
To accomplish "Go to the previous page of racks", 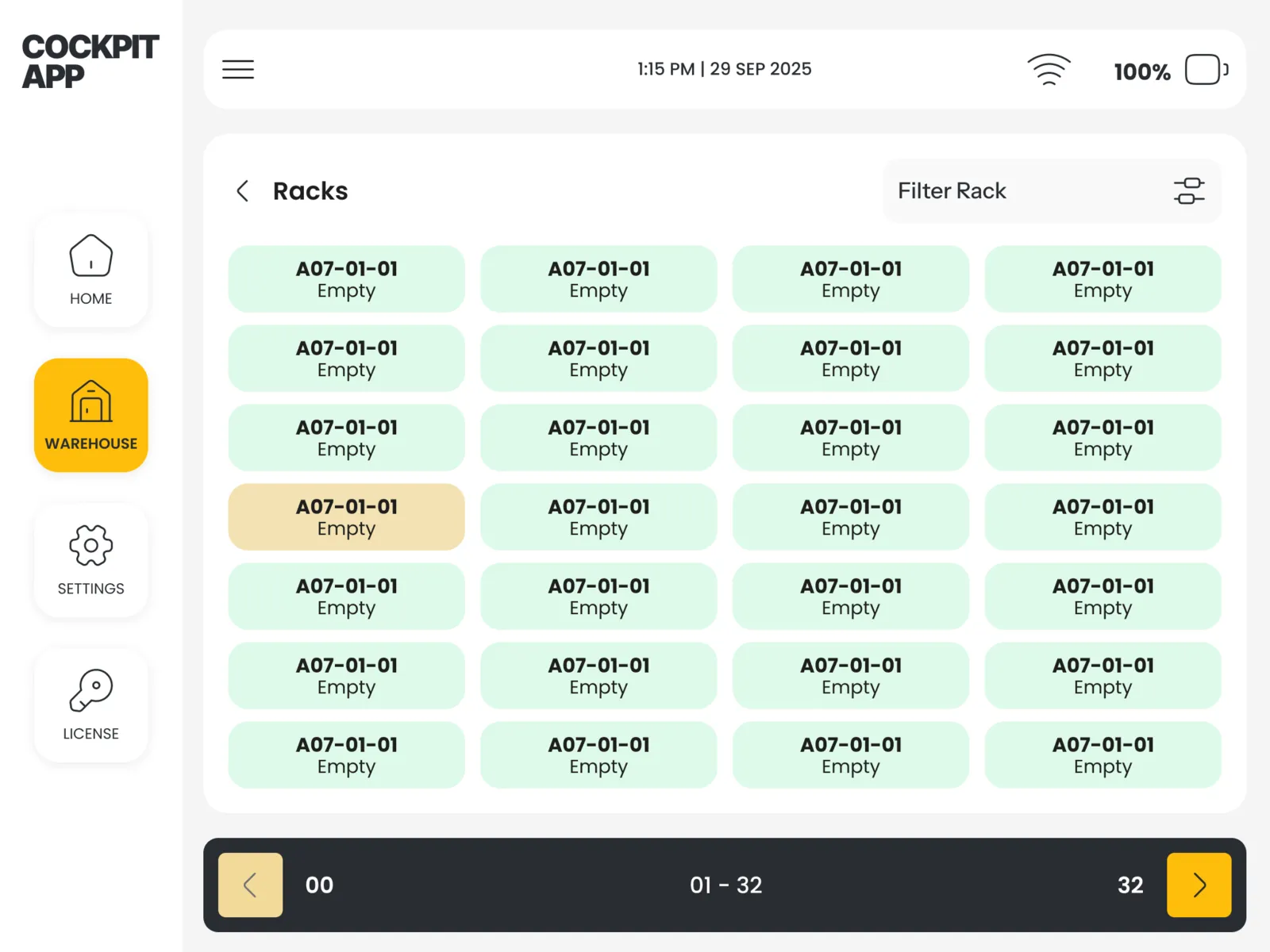I will (x=250, y=885).
